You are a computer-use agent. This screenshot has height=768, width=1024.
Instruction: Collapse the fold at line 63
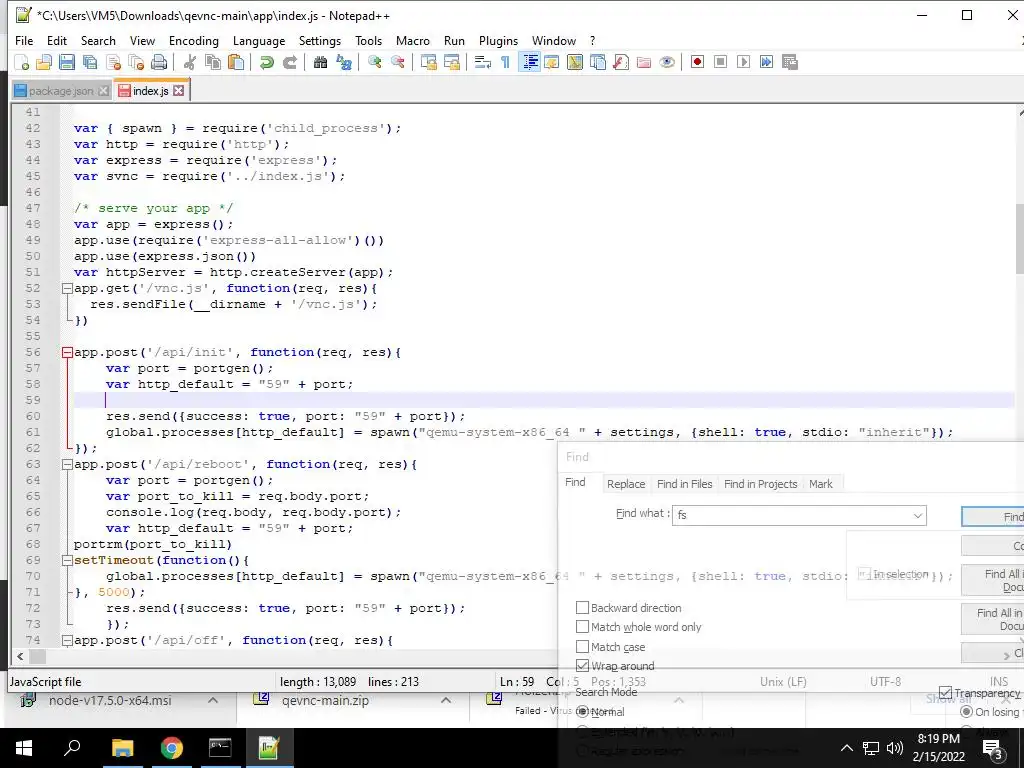[x=67, y=464]
